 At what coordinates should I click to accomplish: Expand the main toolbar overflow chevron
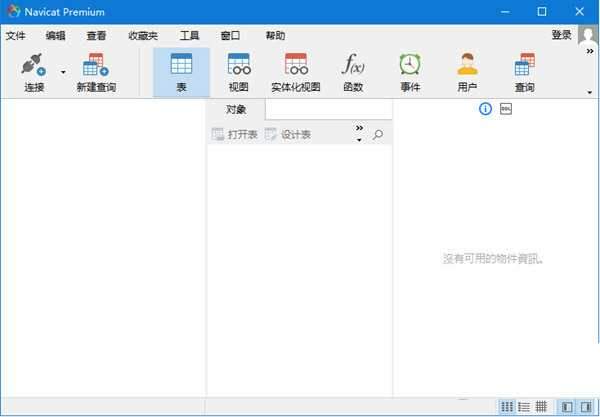pos(590,51)
